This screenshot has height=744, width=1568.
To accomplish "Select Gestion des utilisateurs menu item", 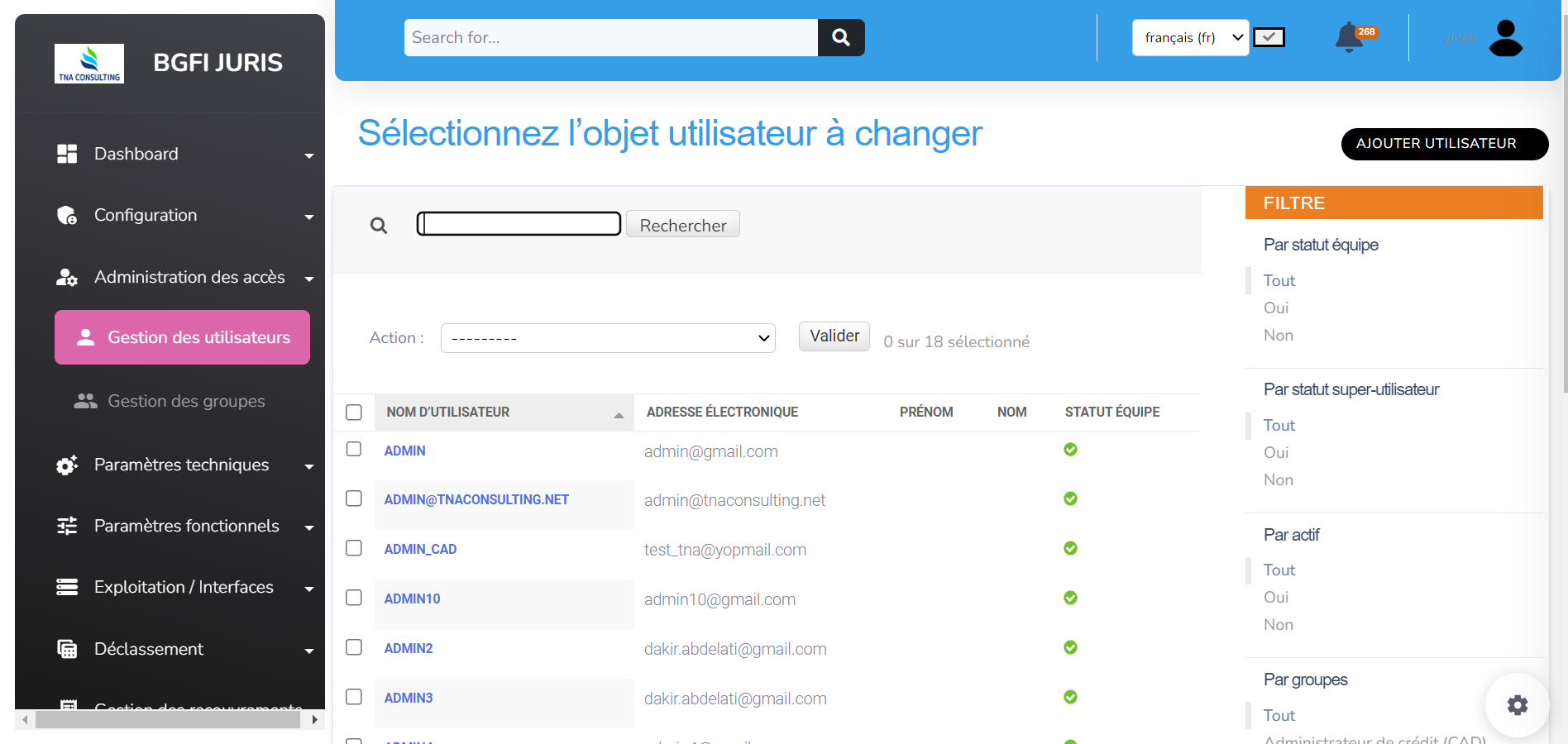I will pyautogui.click(x=182, y=337).
